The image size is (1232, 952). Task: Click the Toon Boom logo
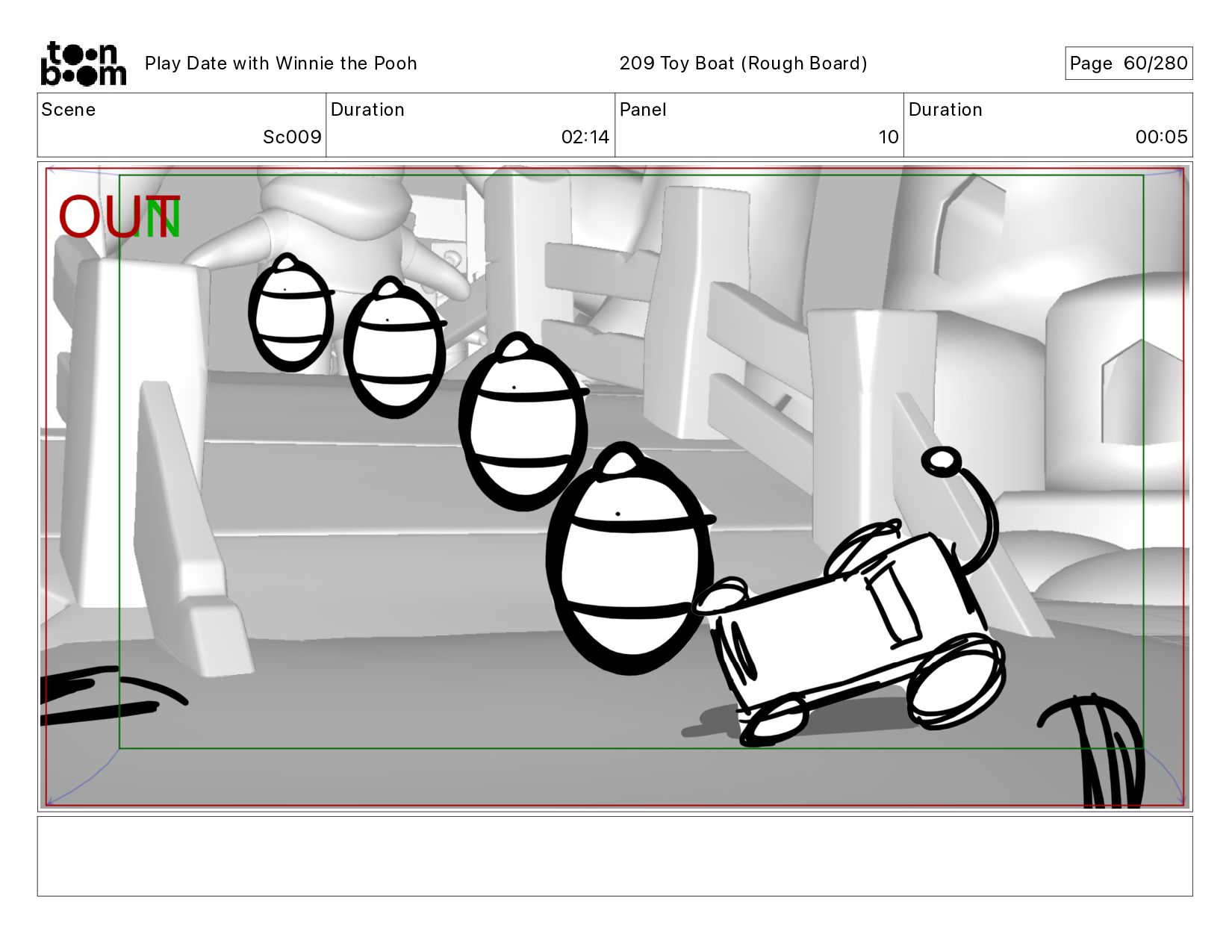point(83,63)
